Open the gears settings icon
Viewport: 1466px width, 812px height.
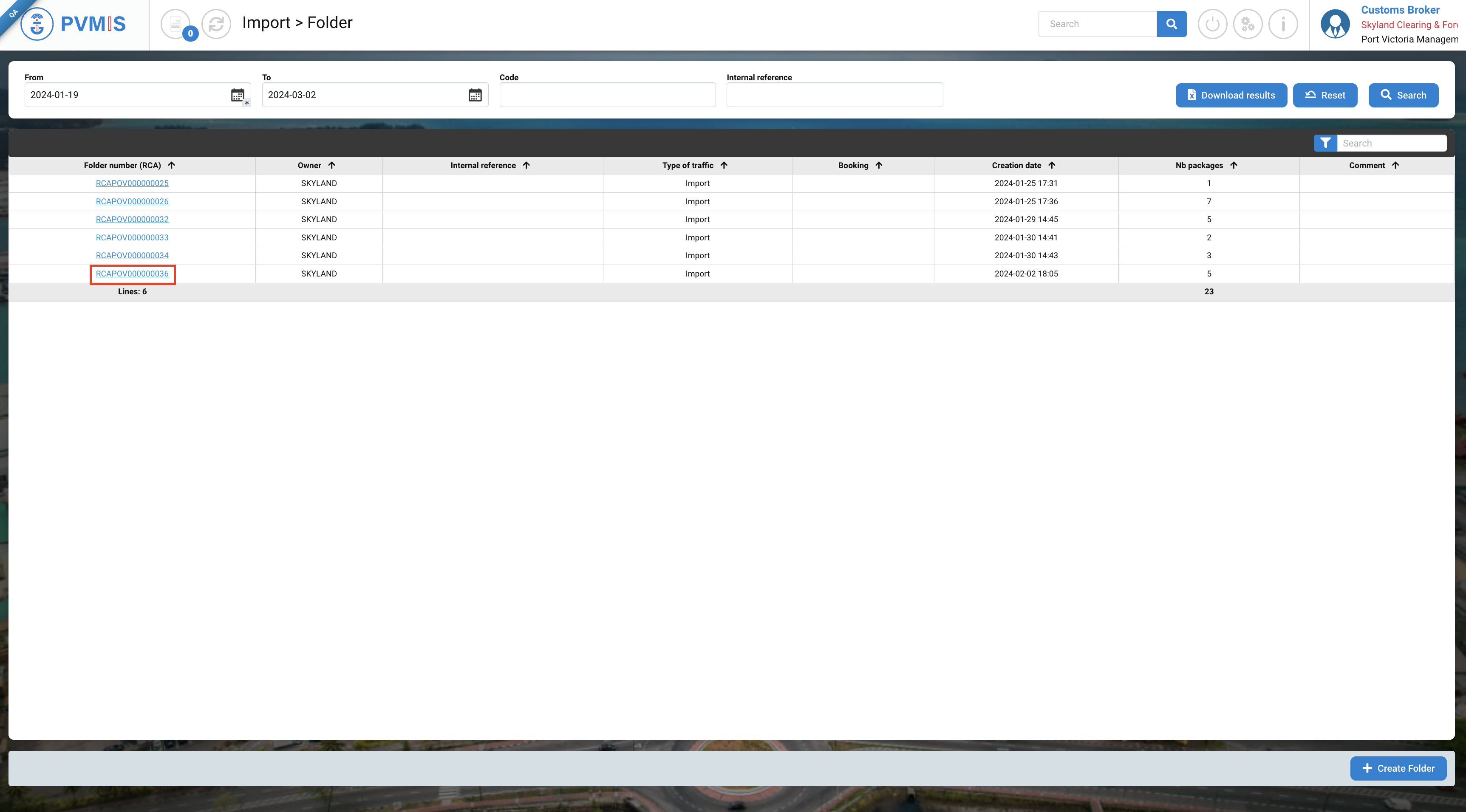pos(1248,24)
